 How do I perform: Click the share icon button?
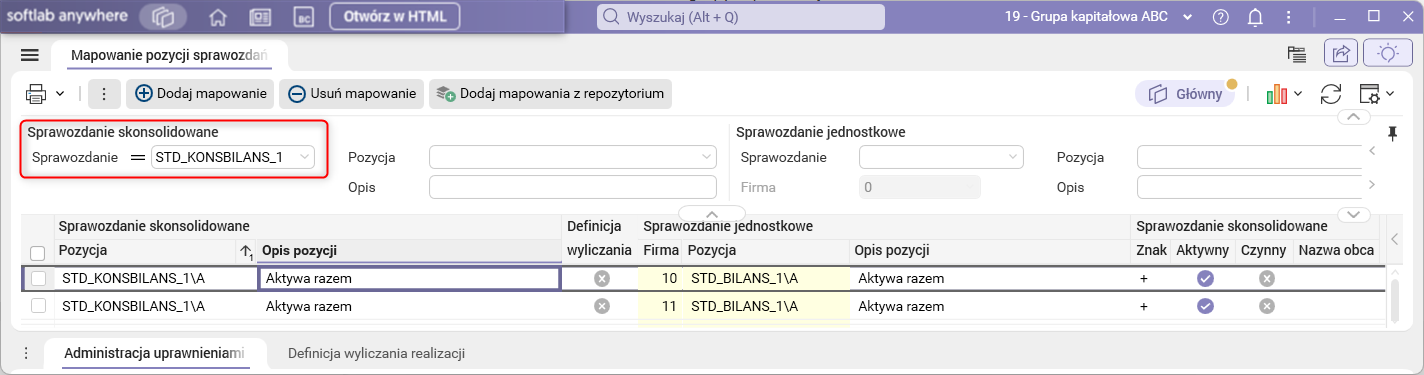(x=1341, y=54)
